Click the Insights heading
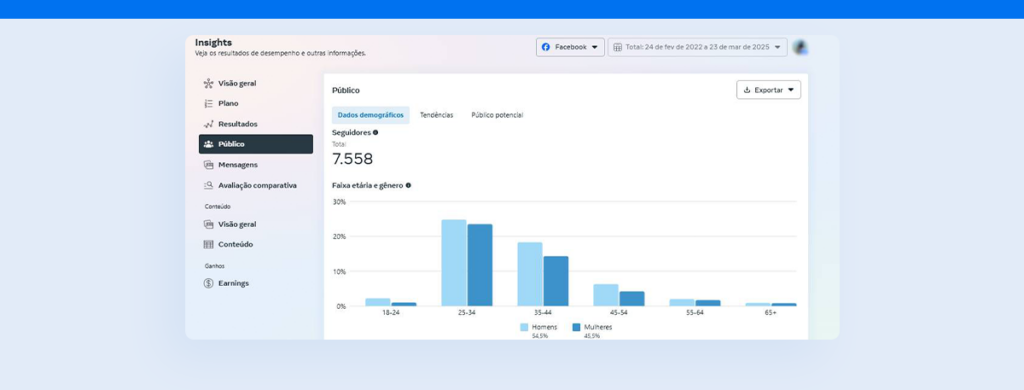1024x390 pixels. [214, 42]
